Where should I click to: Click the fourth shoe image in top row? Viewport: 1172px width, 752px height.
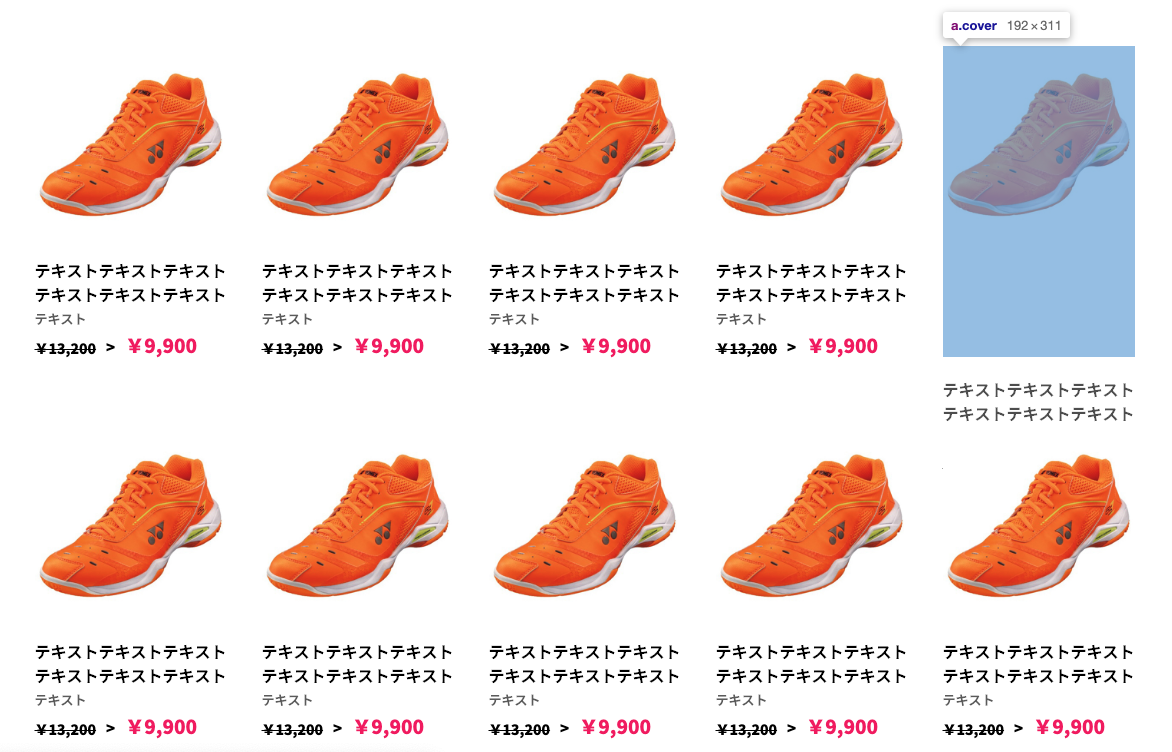(x=811, y=143)
